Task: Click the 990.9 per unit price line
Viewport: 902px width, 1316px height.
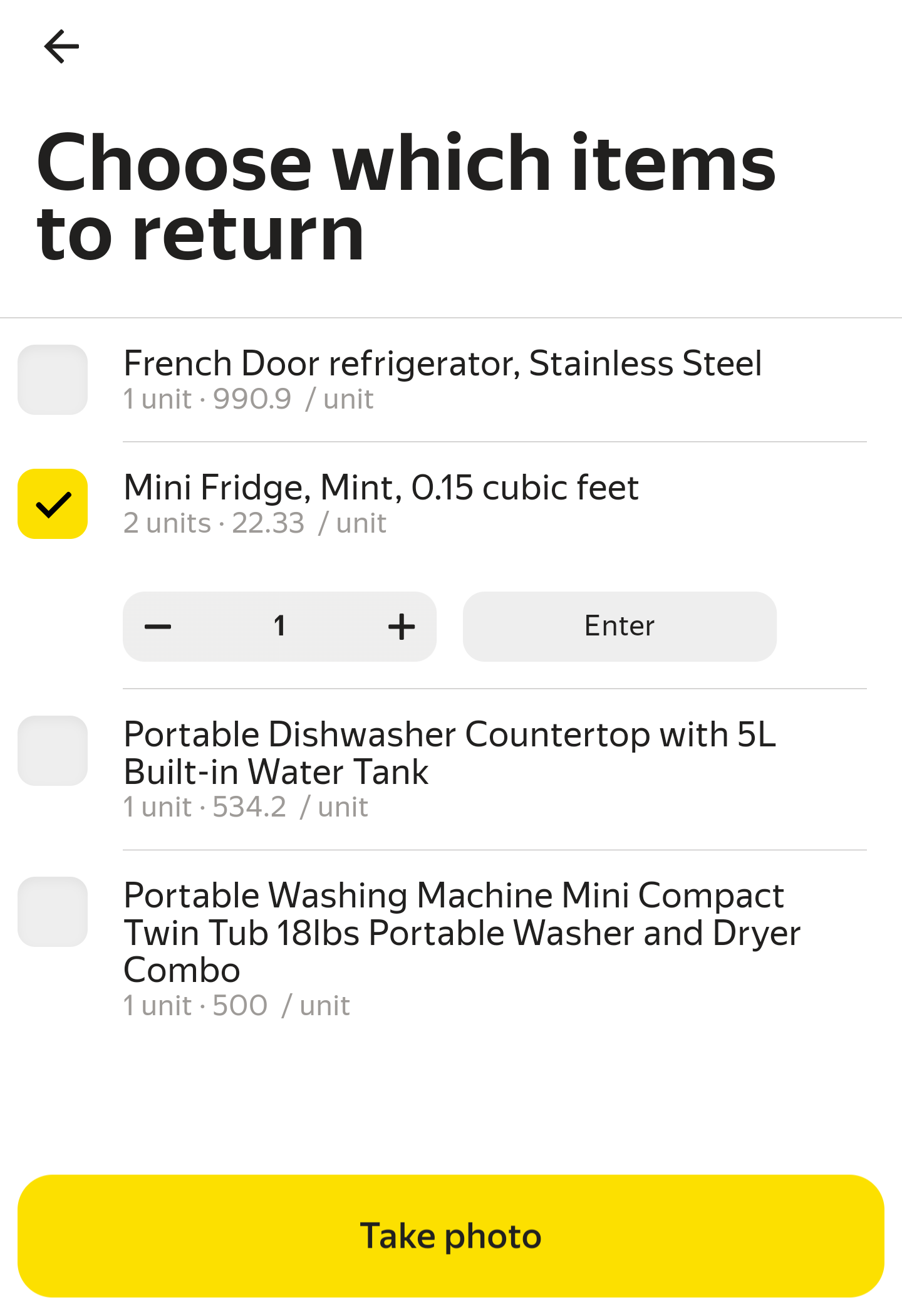Action: [248, 399]
